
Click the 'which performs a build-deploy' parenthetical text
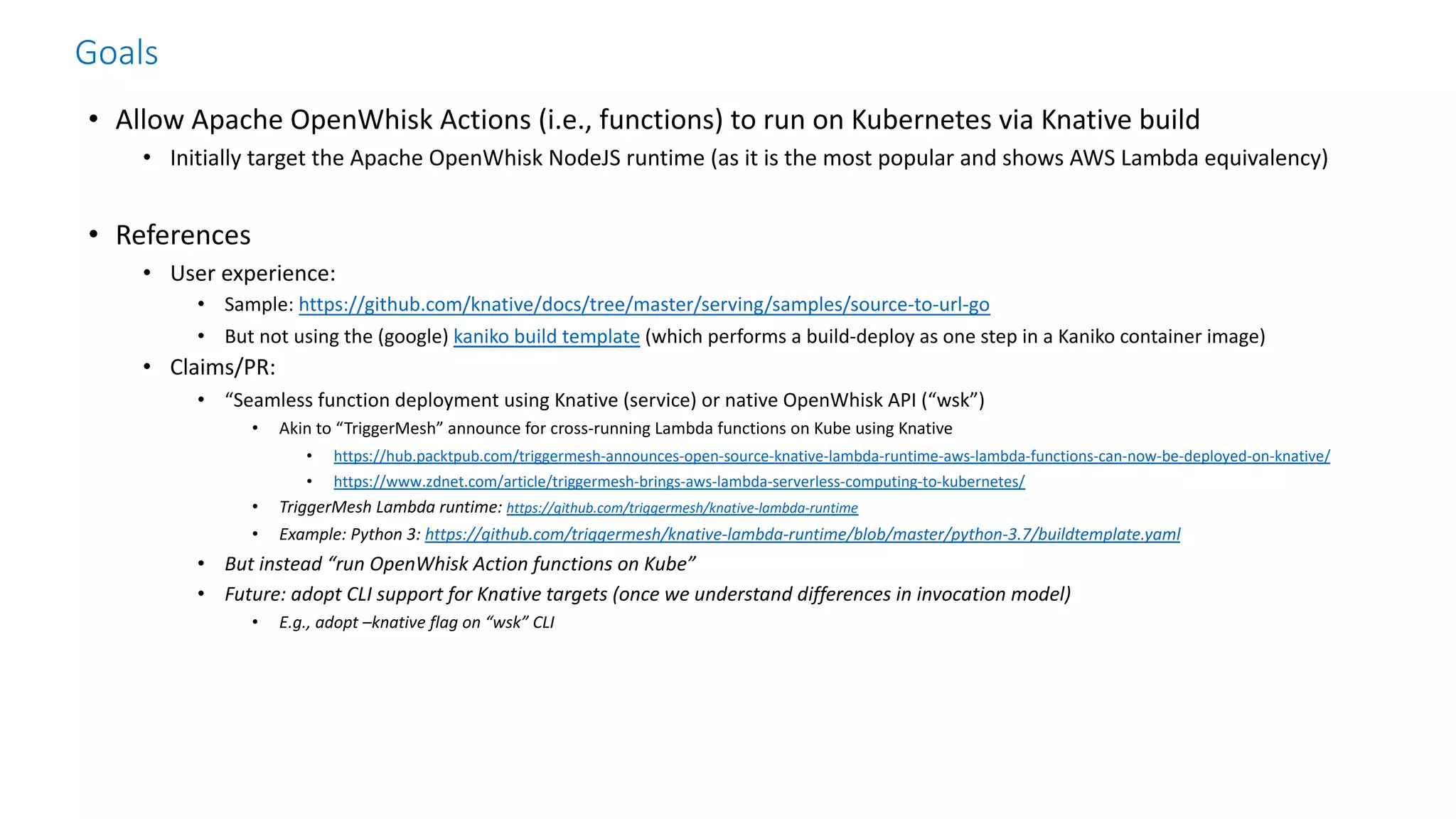tap(954, 336)
